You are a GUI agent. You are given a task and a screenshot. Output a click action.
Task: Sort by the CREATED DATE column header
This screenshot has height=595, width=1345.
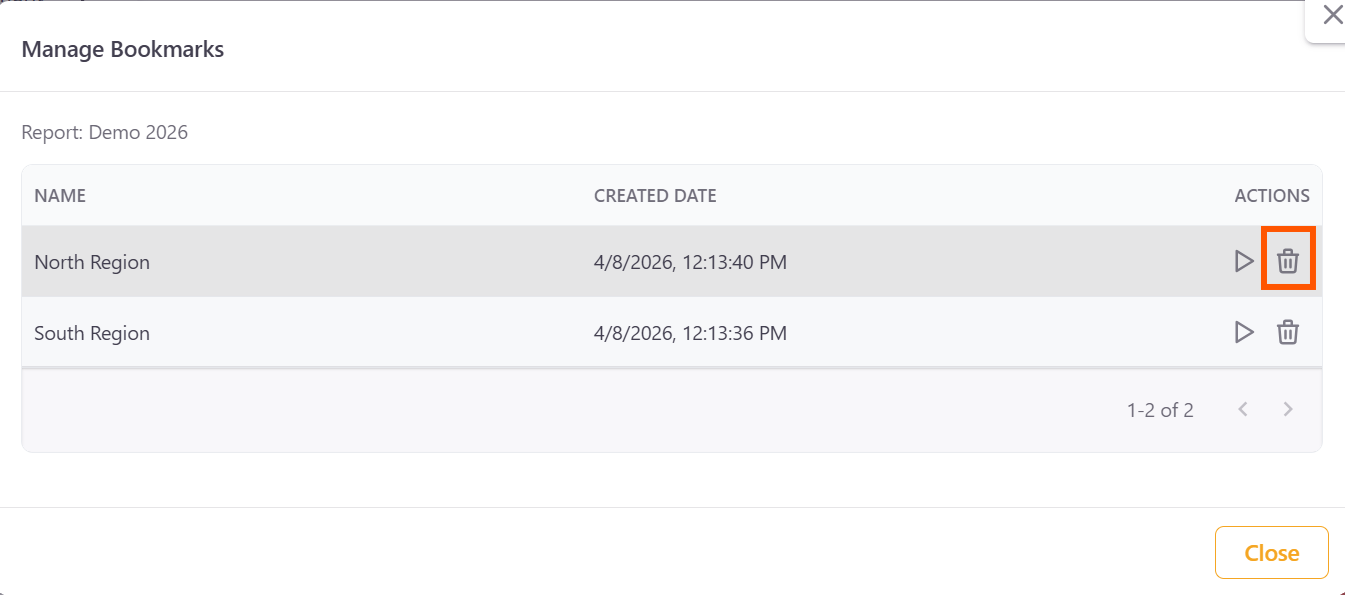pos(655,196)
